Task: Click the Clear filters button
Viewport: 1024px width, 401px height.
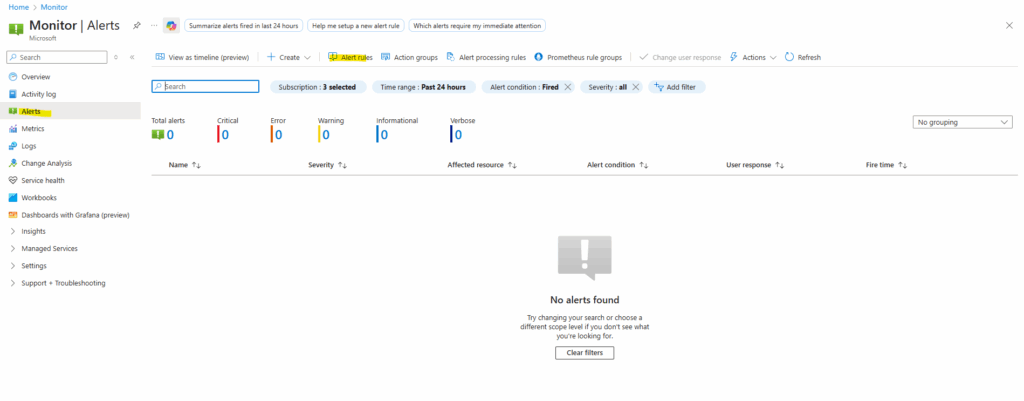Action: pyautogui.click(x=584, y=353)
